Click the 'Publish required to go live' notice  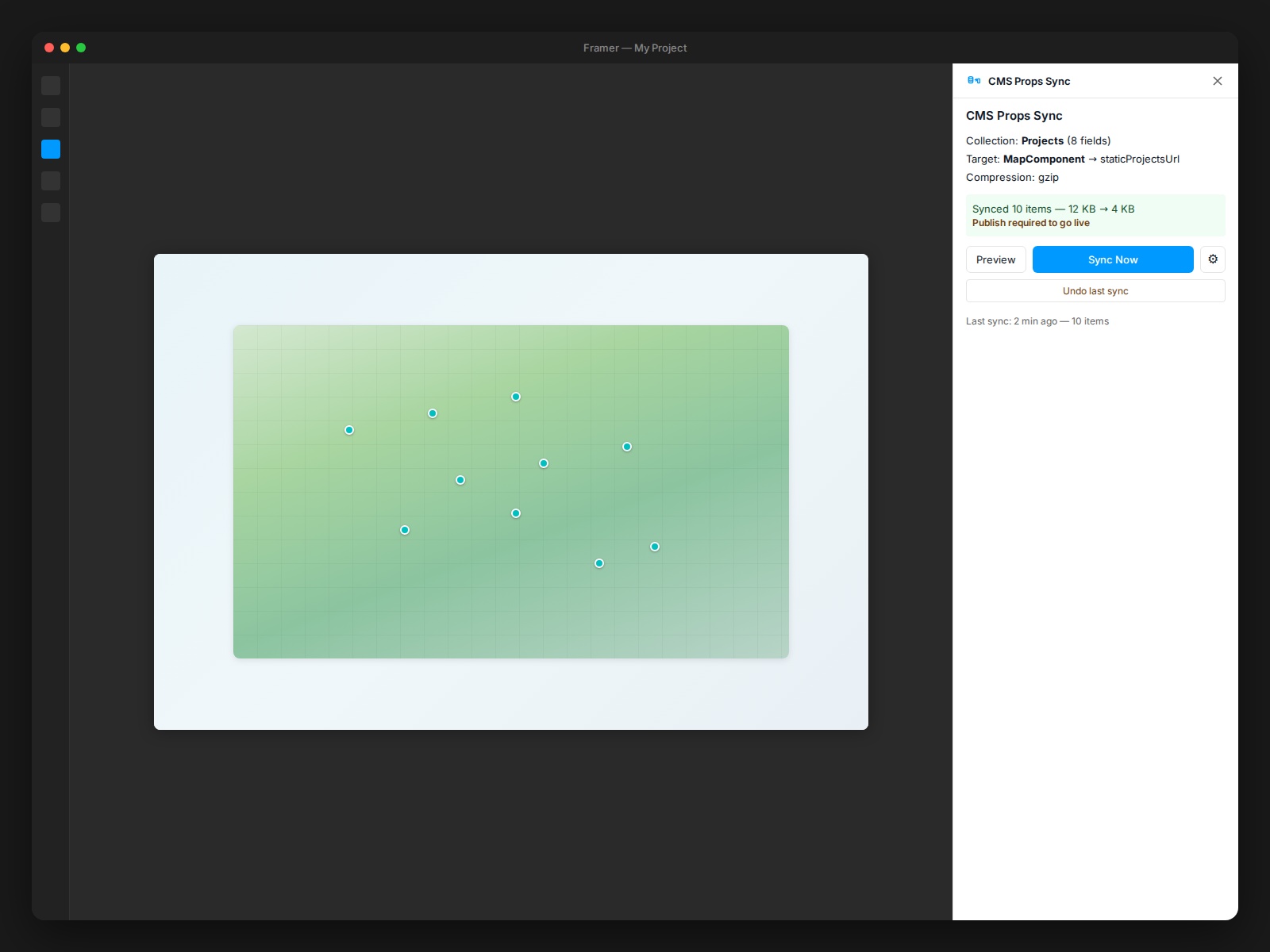[x=1031, y=223]
